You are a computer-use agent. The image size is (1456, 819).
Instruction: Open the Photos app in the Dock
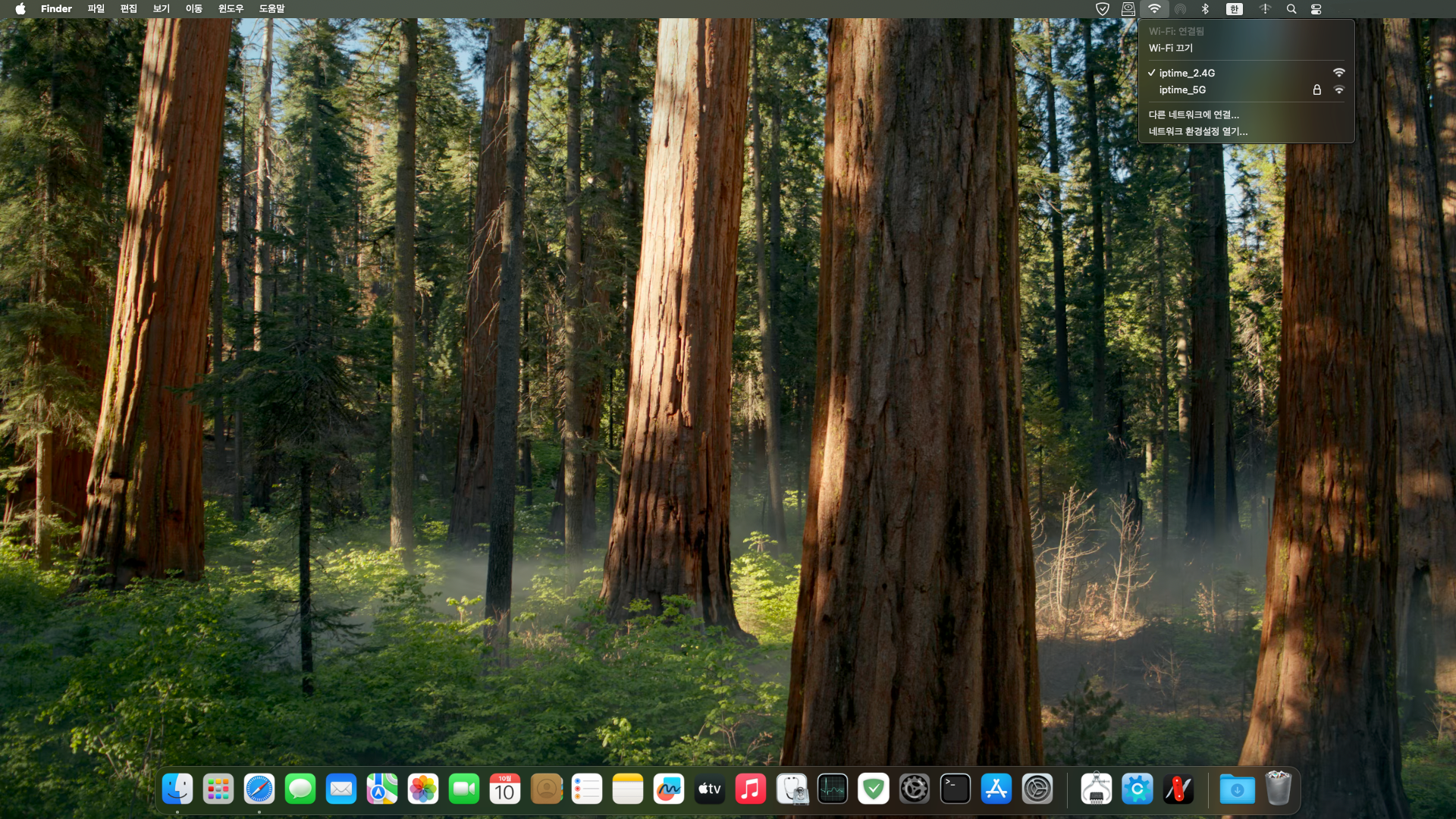click(x=423, y=789)
